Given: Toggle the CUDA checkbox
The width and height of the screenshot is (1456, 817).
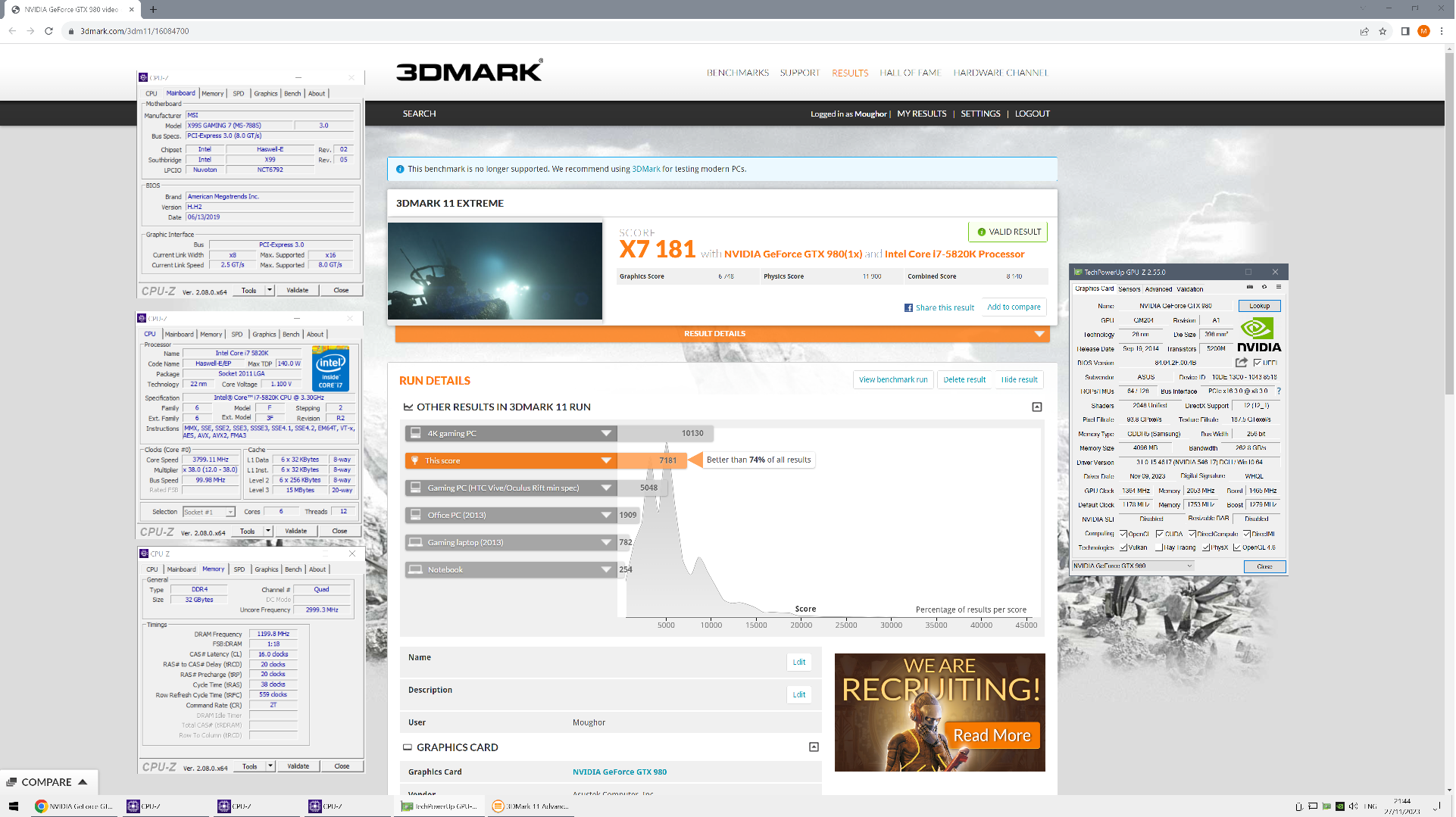Looking at the screenshot, I should 1160,534.
